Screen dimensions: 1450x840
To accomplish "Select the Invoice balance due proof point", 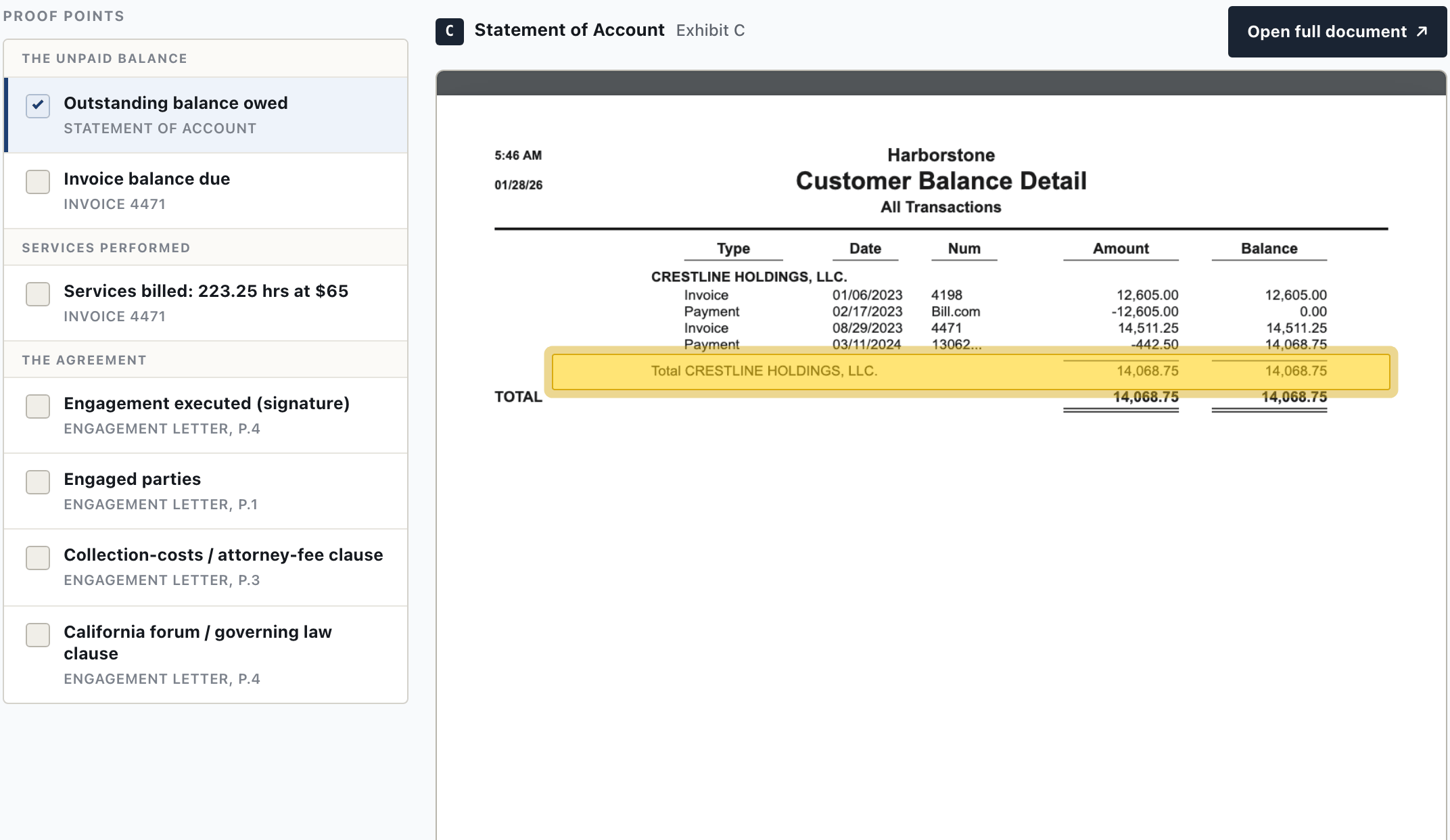I will click(206, 191).
